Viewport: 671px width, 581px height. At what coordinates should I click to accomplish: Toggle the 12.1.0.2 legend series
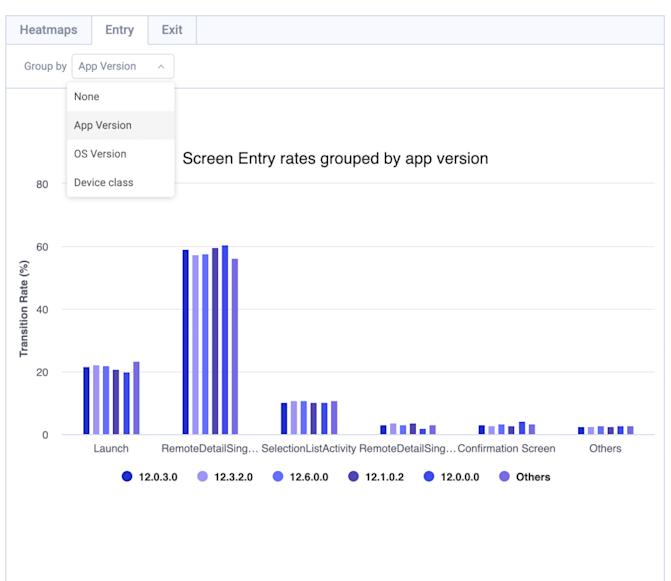tap(376, 477)
